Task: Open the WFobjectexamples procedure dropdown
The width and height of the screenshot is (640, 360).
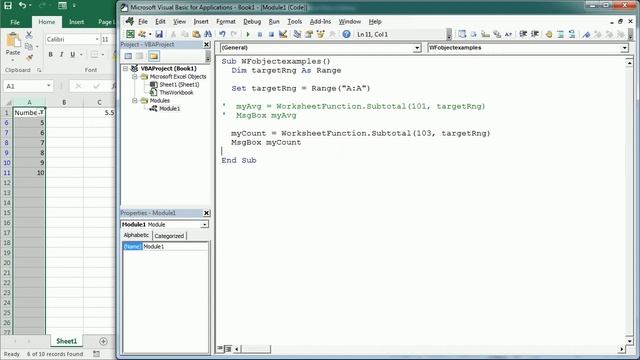Action: (624, 48)
